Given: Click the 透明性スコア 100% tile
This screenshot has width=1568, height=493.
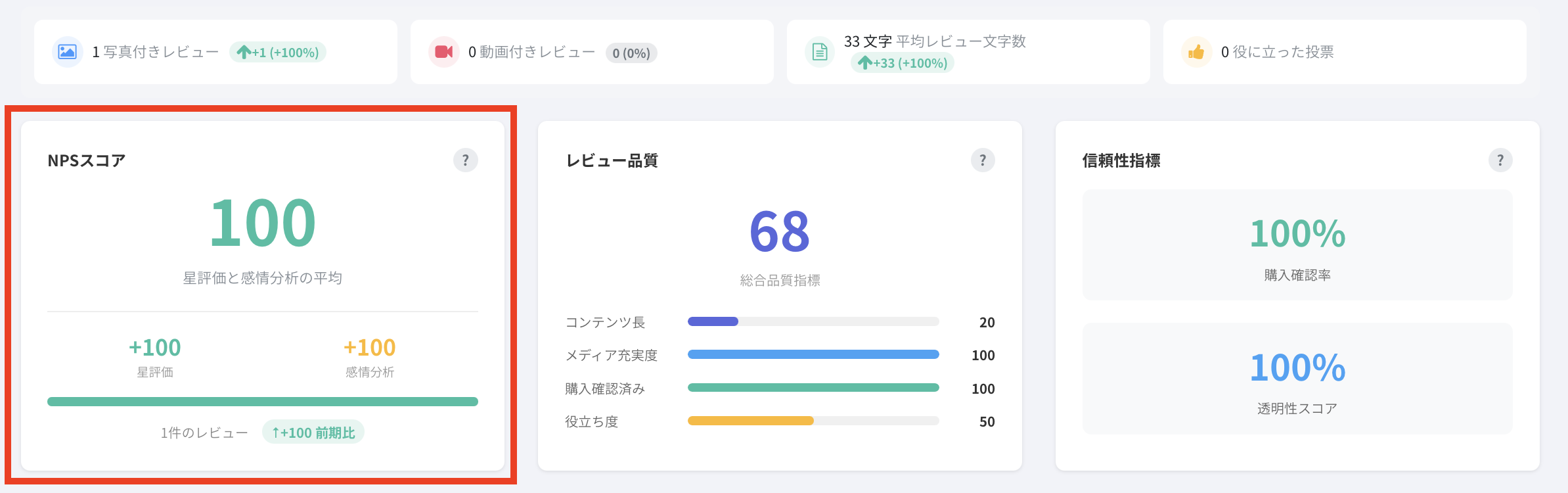Looking at the screenshot, I should pos(1297,379).
